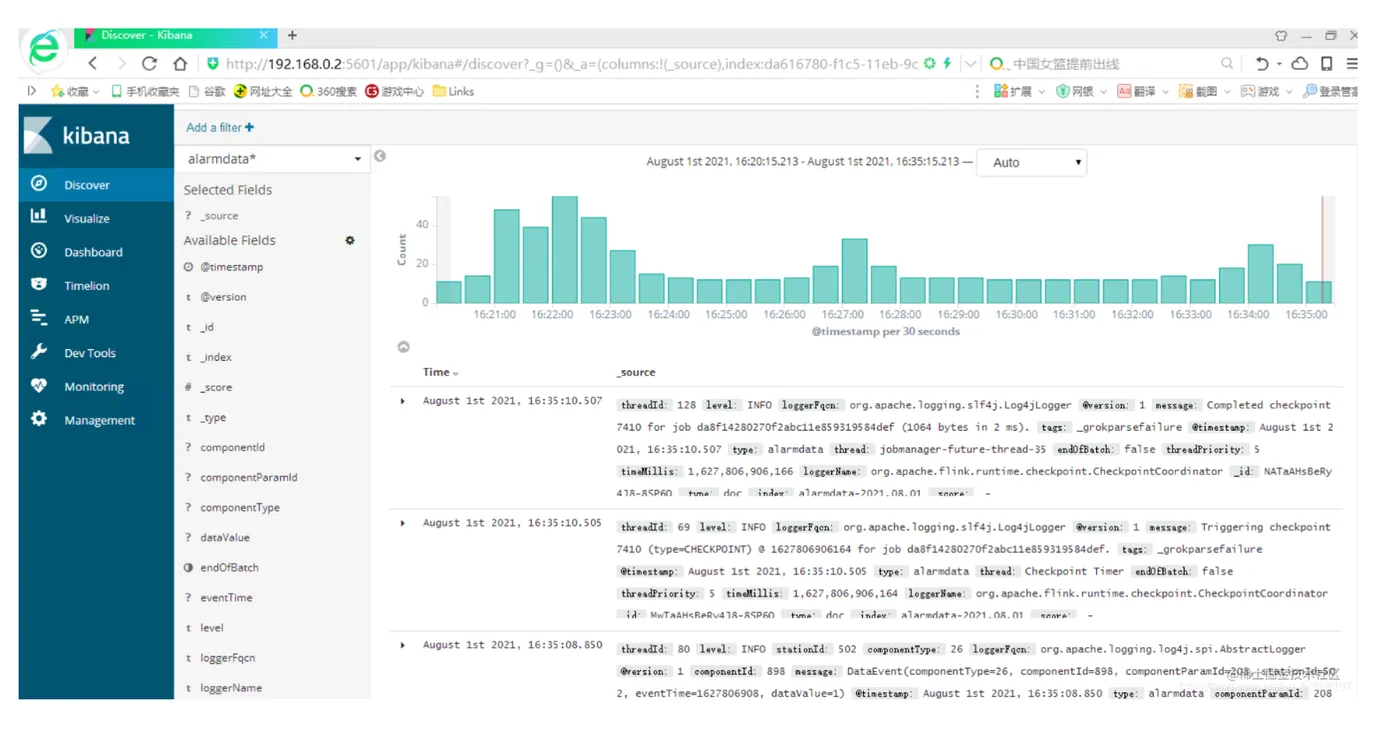
Task: Click the browser home icon
Action: [x=180, y=63]
